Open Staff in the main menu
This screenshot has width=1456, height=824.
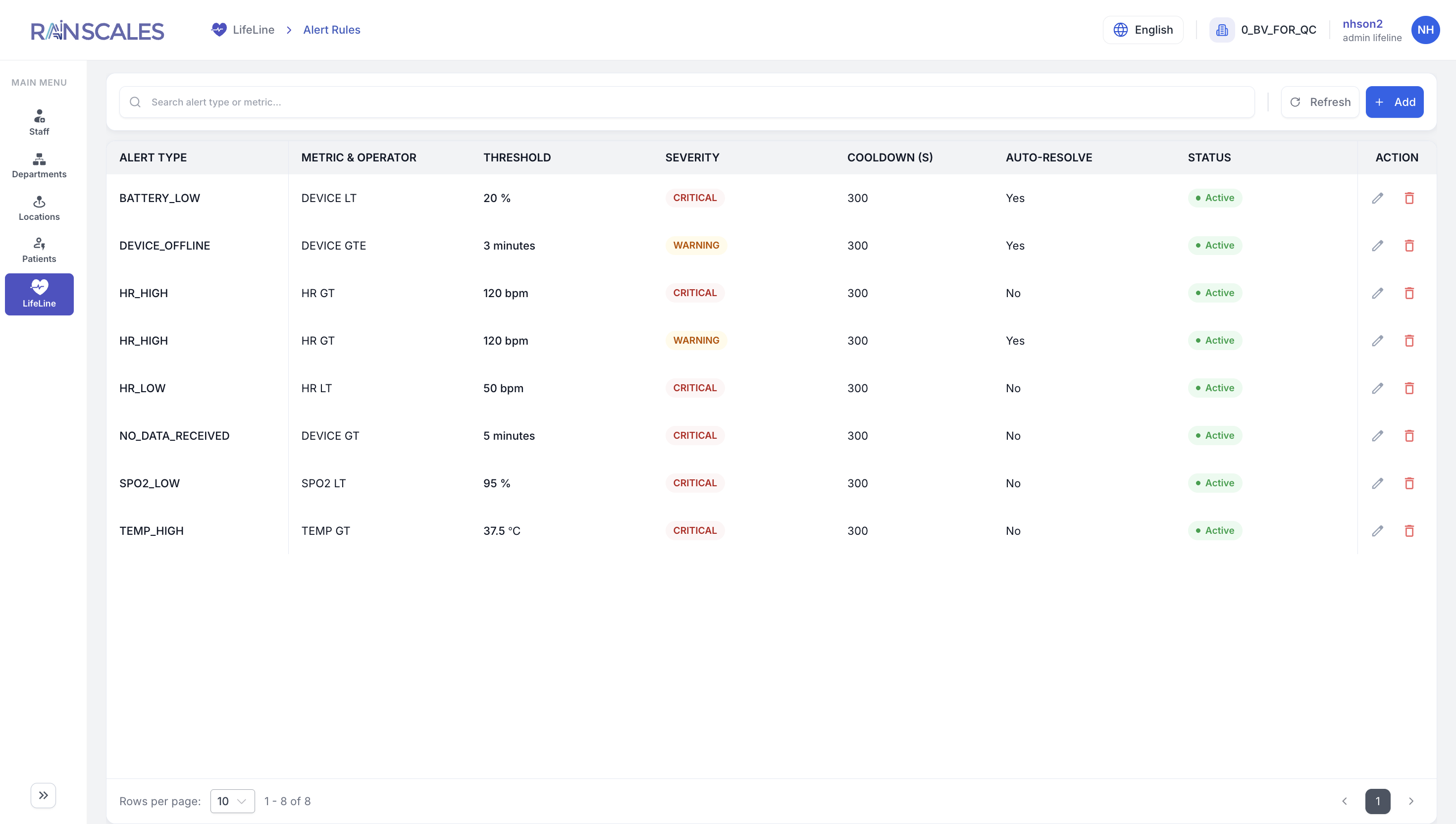(39, 122)
